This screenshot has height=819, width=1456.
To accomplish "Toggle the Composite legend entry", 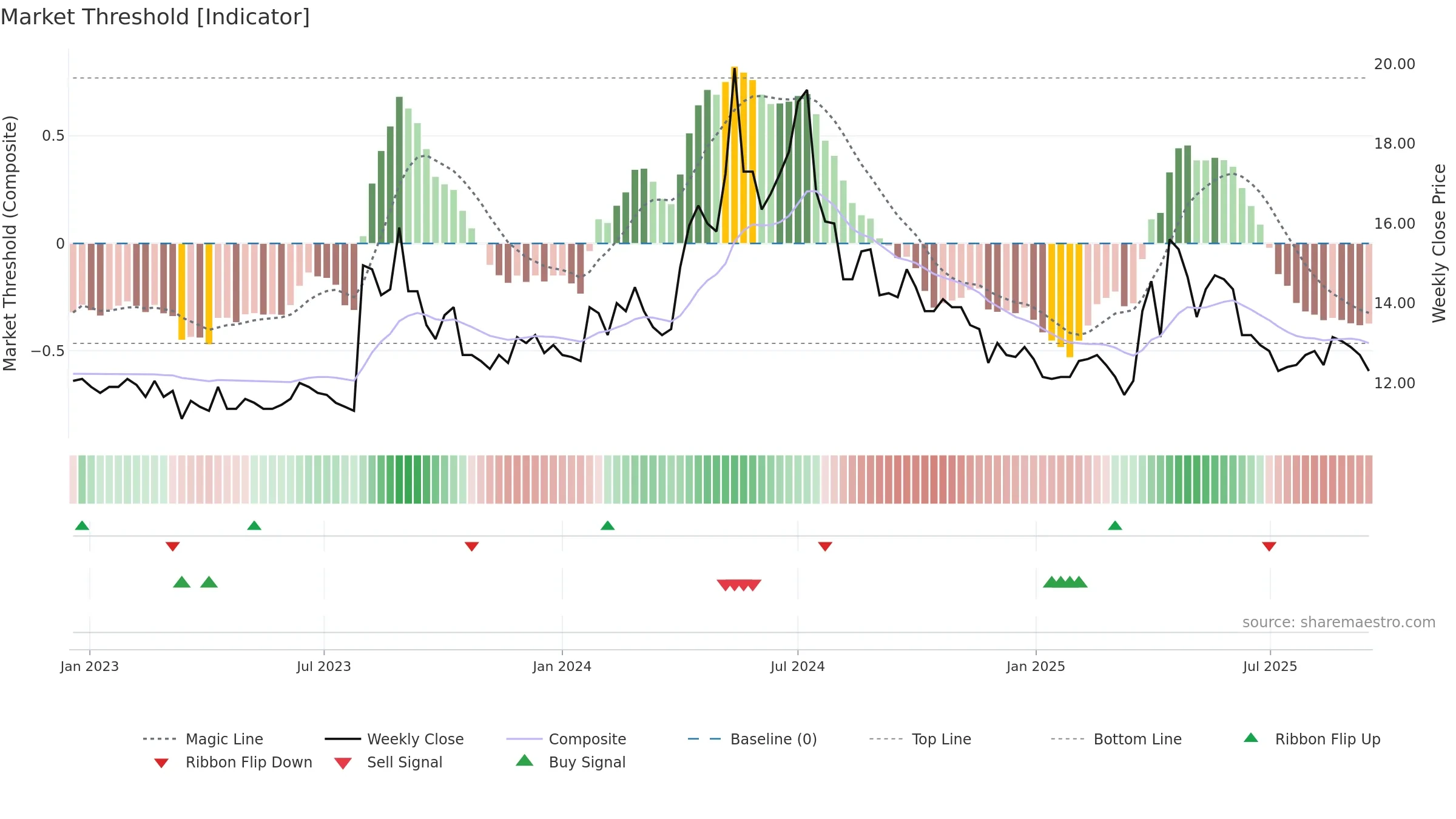I will [566, 739].
